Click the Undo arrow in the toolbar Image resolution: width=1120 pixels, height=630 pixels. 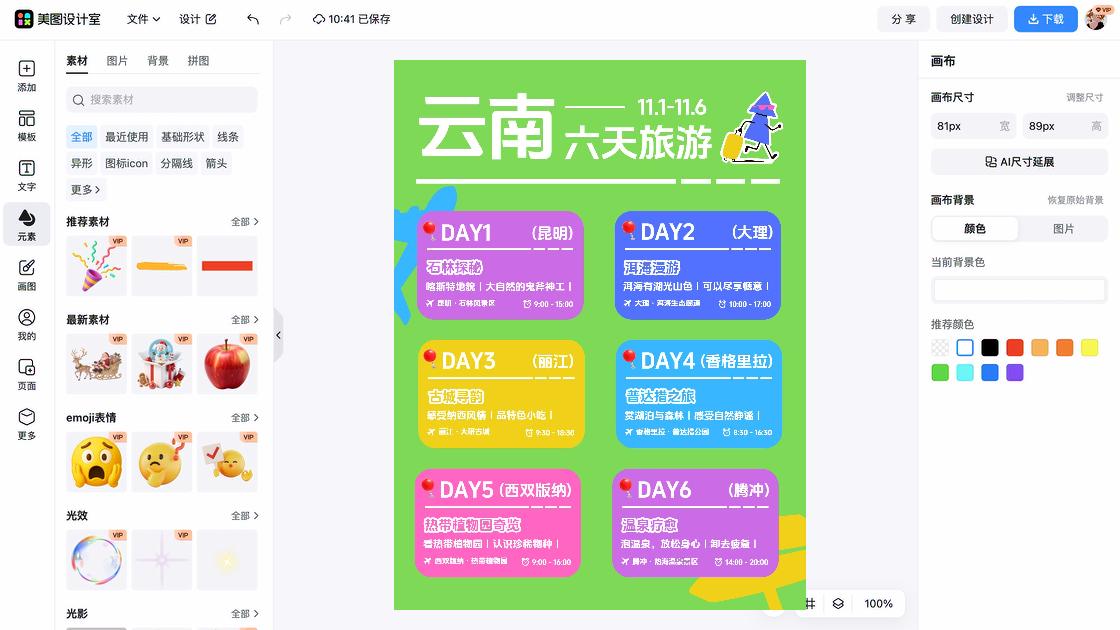251,18
